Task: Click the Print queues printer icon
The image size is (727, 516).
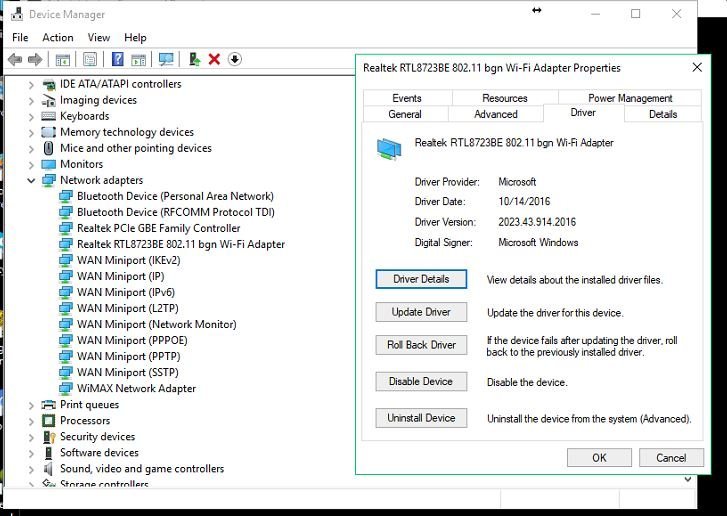Action: pos(49,405)
